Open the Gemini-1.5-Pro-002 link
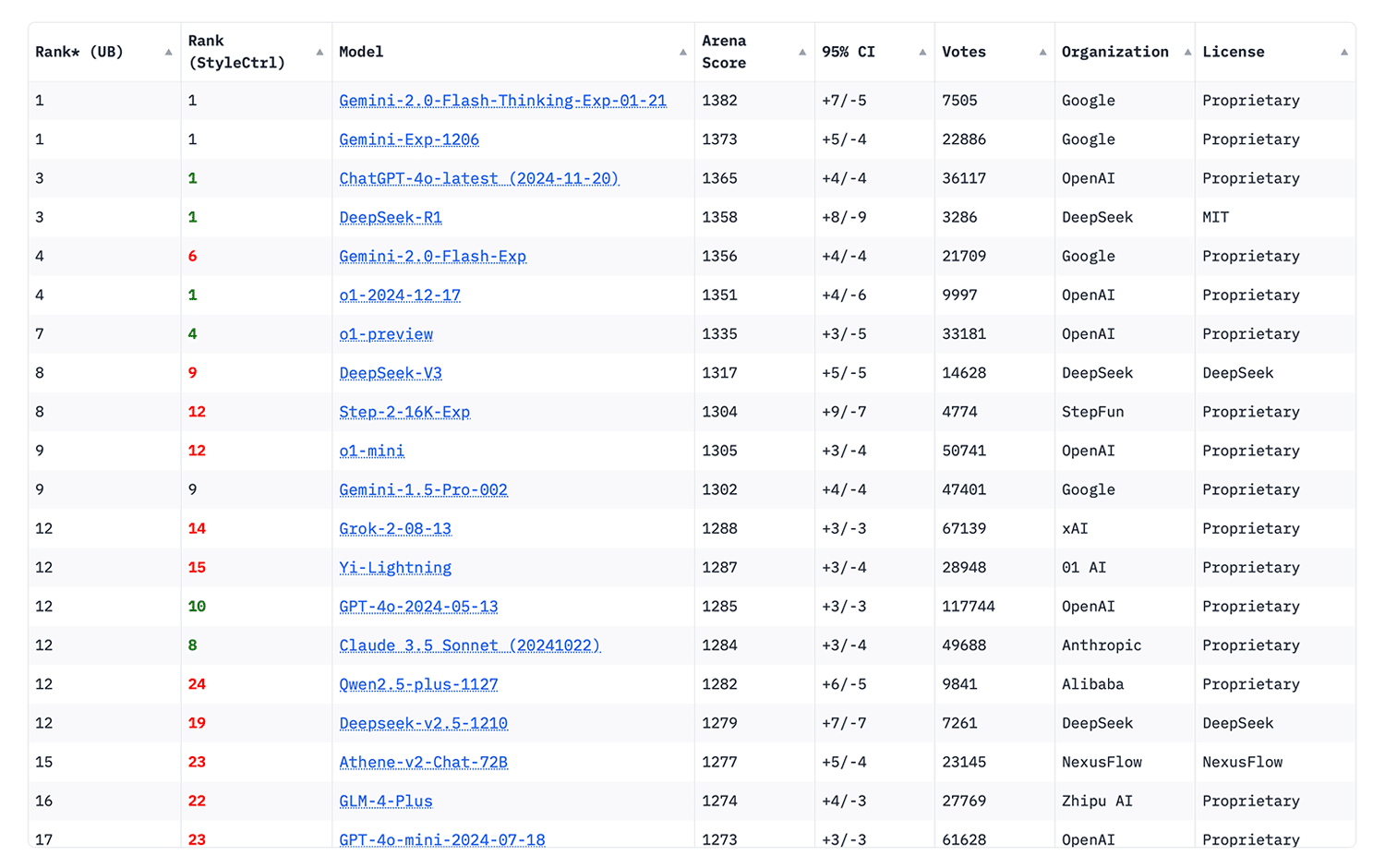1385x868 pixels. click(423, 489)
